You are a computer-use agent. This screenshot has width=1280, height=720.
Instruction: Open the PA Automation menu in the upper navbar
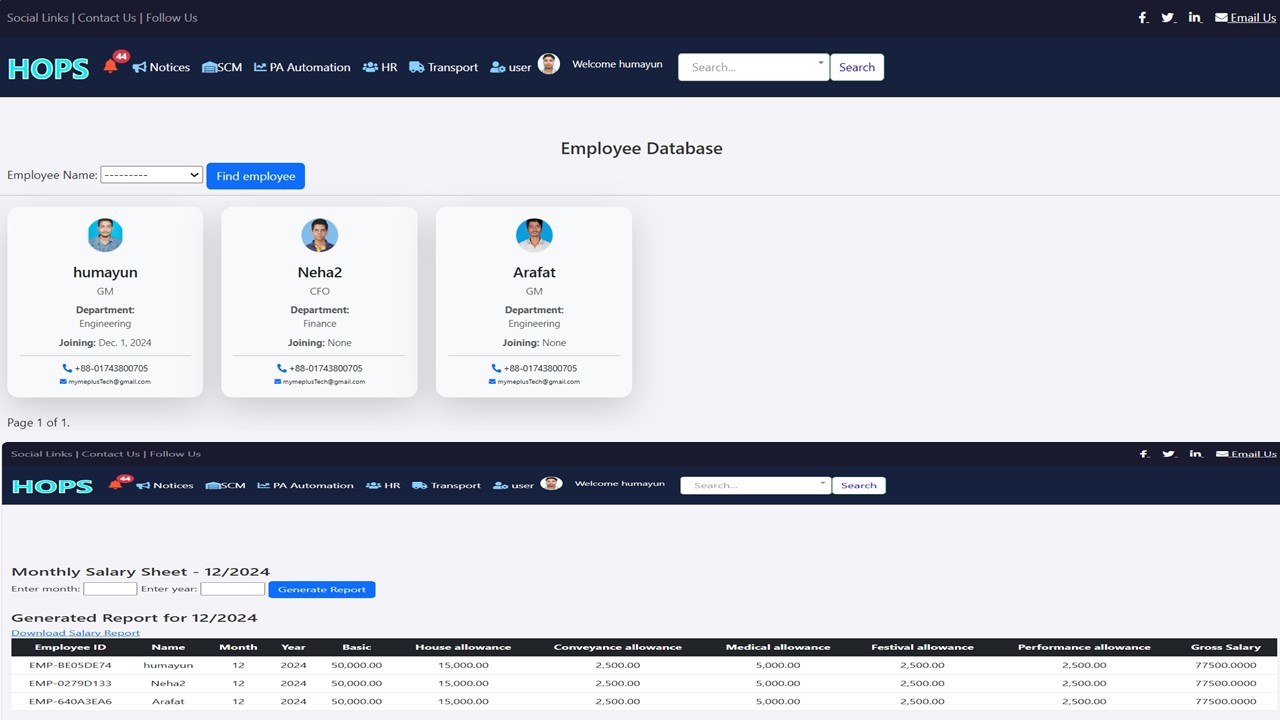point(302,67)
